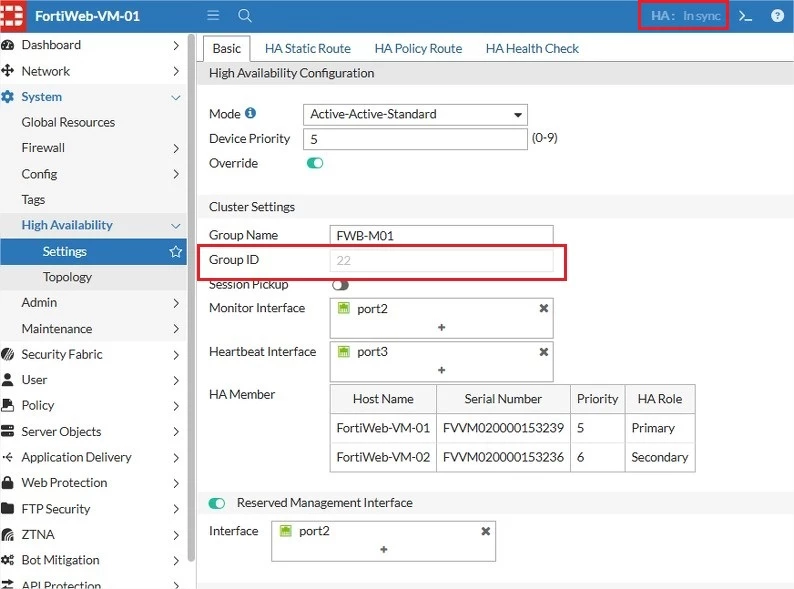Click the Fortinet logo icon
The image size is (794, 589).
(11, 15)
